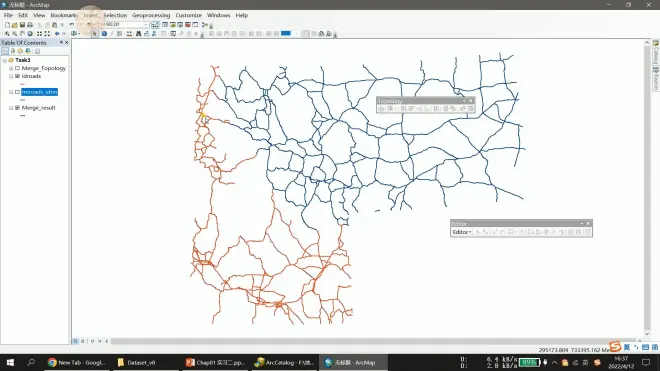Click the Save map document icon
660x371 pixels.
pyautogui.click(x=22, y=25)
